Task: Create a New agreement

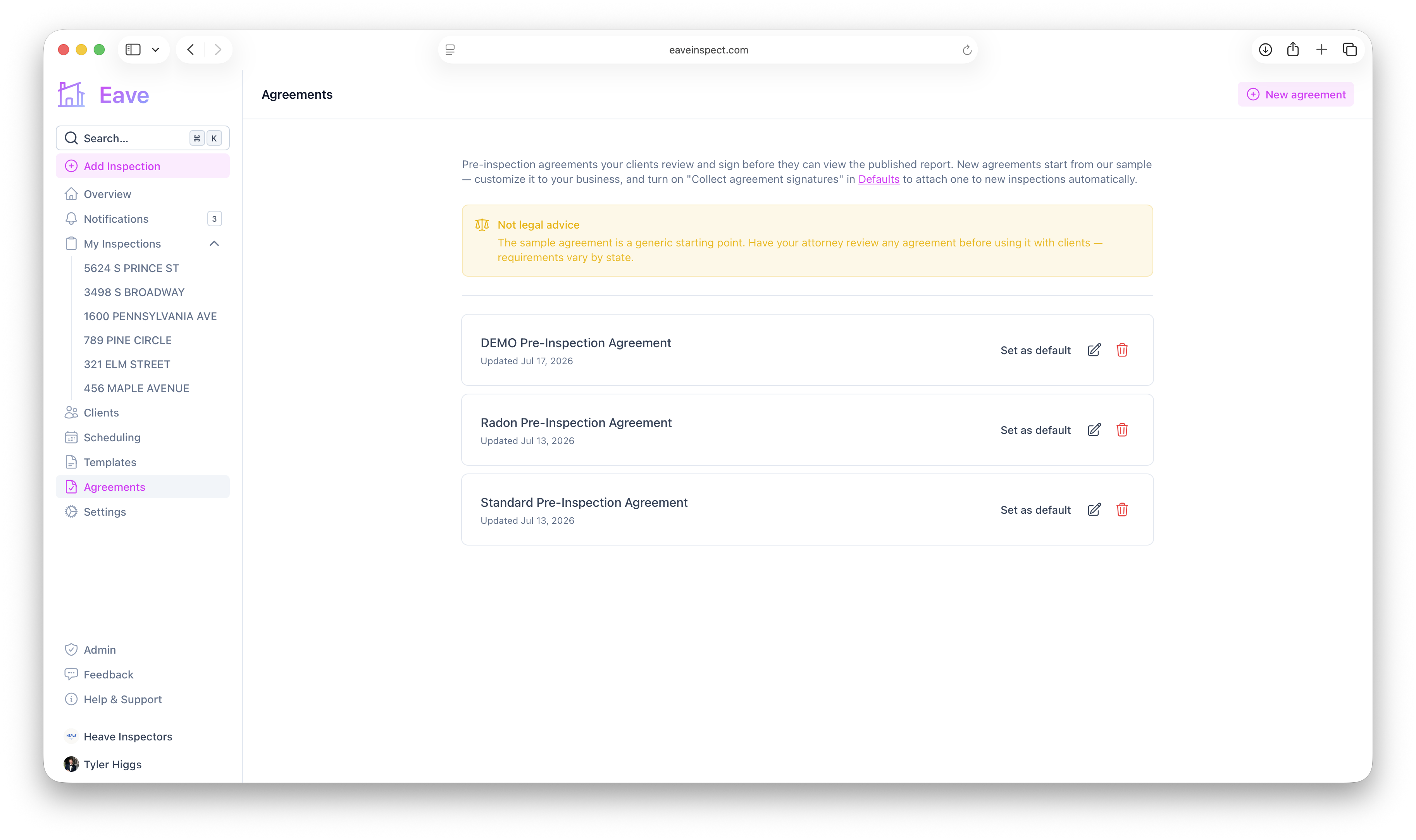Action: (x=1295, y=95)
